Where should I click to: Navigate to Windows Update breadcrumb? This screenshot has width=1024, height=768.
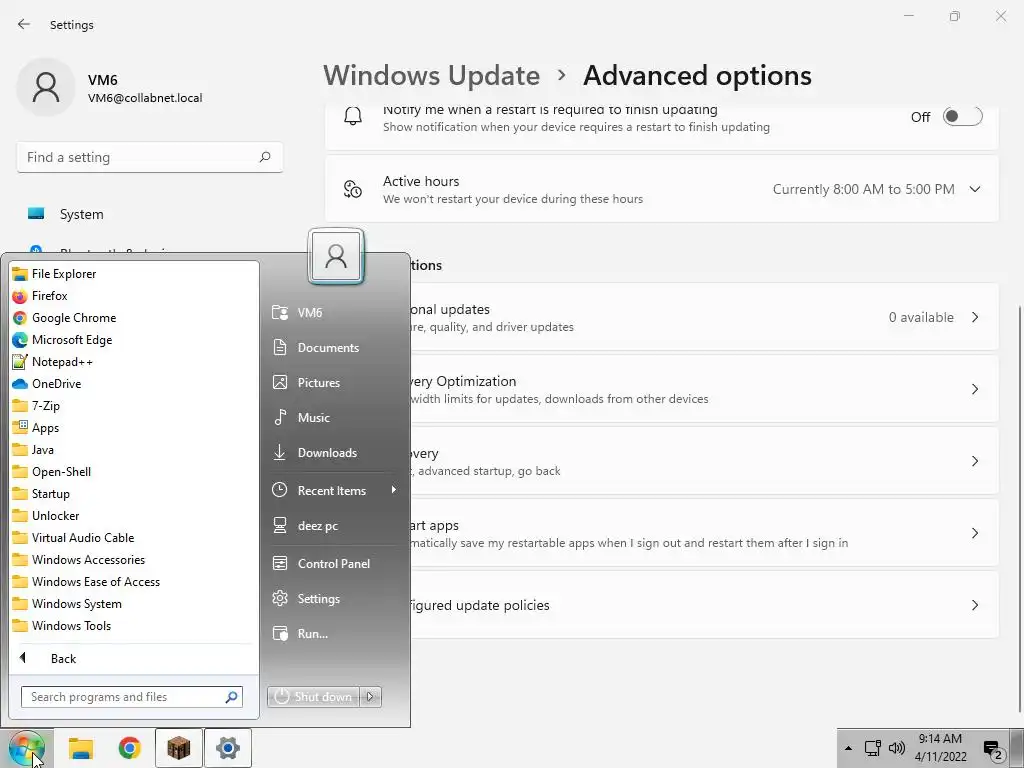tap(432, 76)
